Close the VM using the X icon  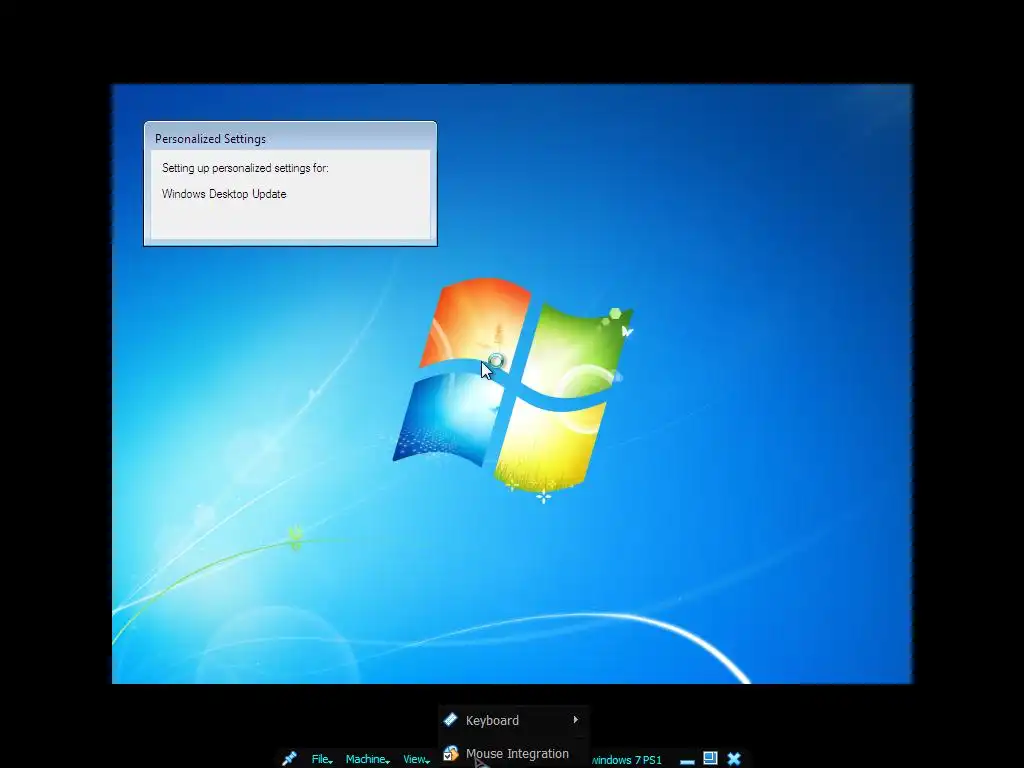point(734,759)
